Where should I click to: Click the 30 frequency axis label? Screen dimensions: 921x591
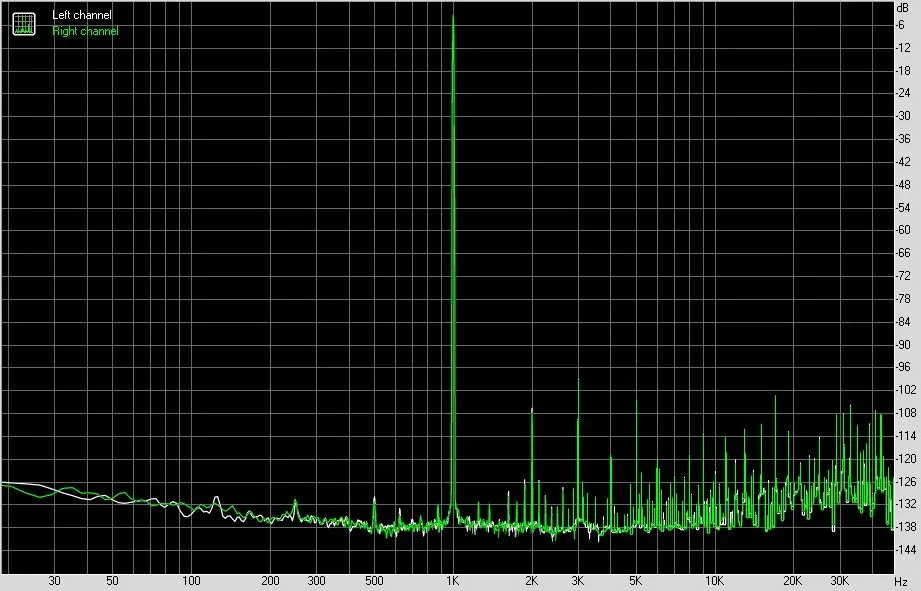click(x=54, y=581)
